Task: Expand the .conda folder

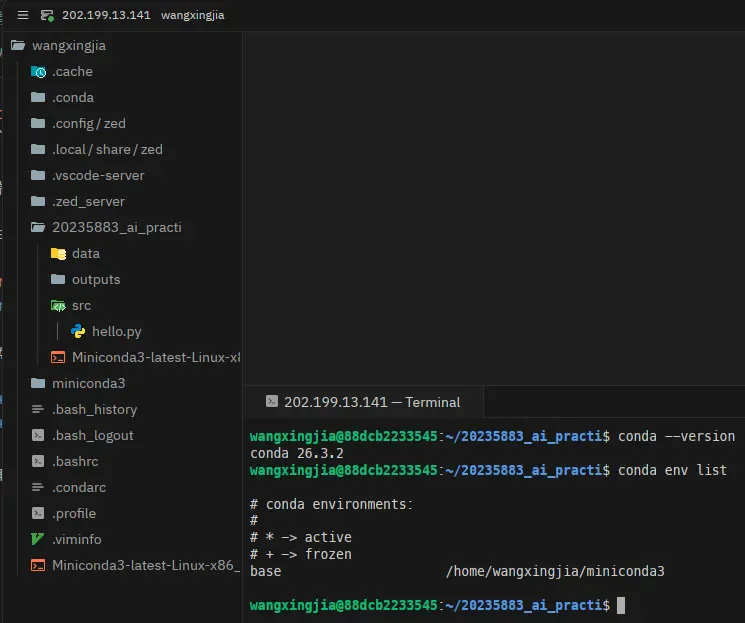Action: pos(73,97)
